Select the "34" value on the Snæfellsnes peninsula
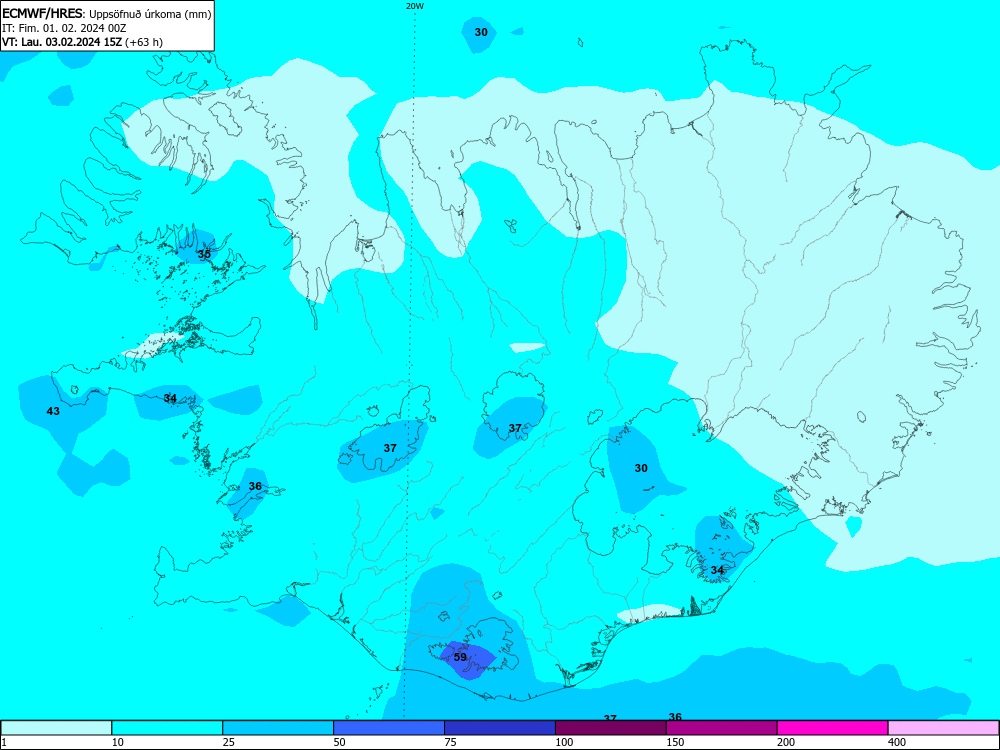Viewport: 1000px width, 750px height. click(x=170, y=398)
